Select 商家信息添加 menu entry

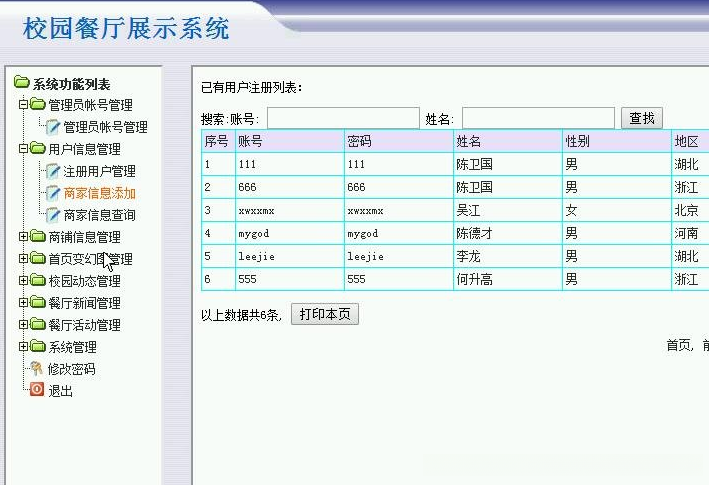pos(99,193)
